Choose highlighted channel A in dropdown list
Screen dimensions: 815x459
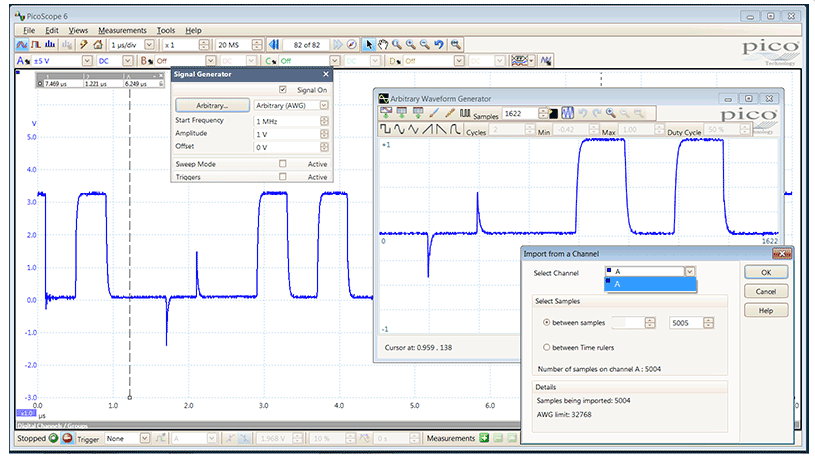(650, 284)
